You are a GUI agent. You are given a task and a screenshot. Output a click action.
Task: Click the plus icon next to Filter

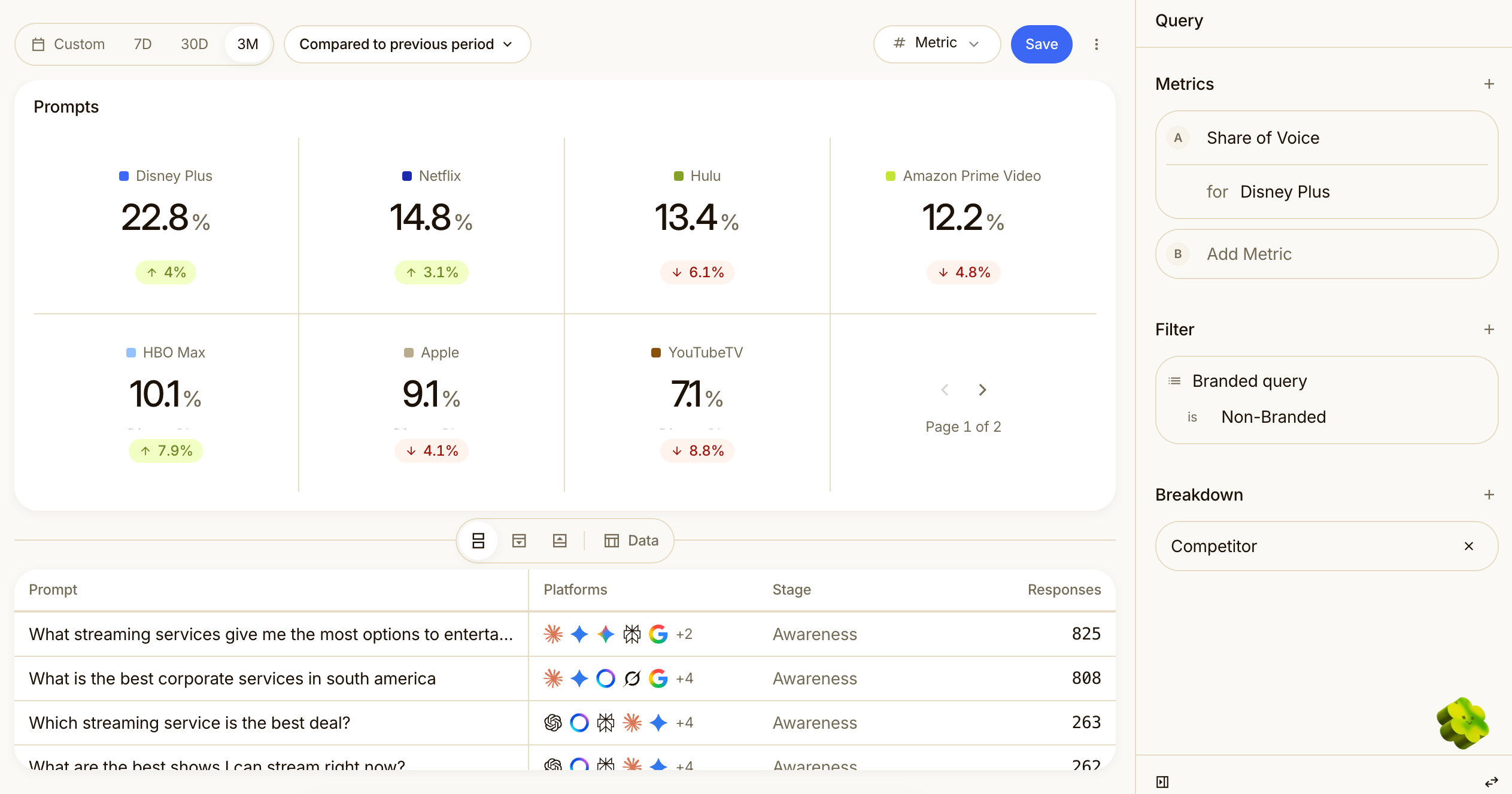click(x=1489, y=329)
